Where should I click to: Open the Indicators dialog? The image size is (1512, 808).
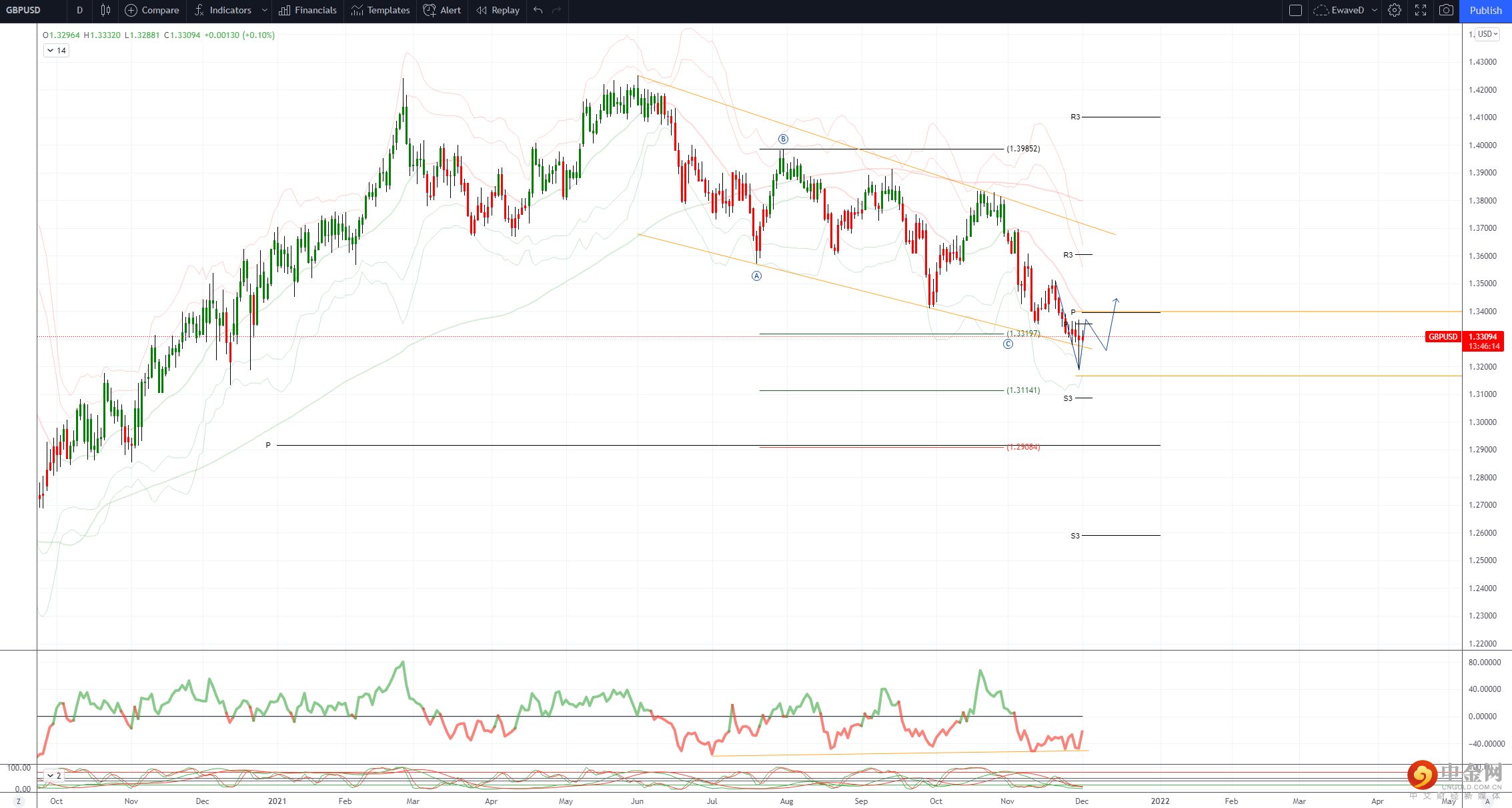click(x=223, y=10)
